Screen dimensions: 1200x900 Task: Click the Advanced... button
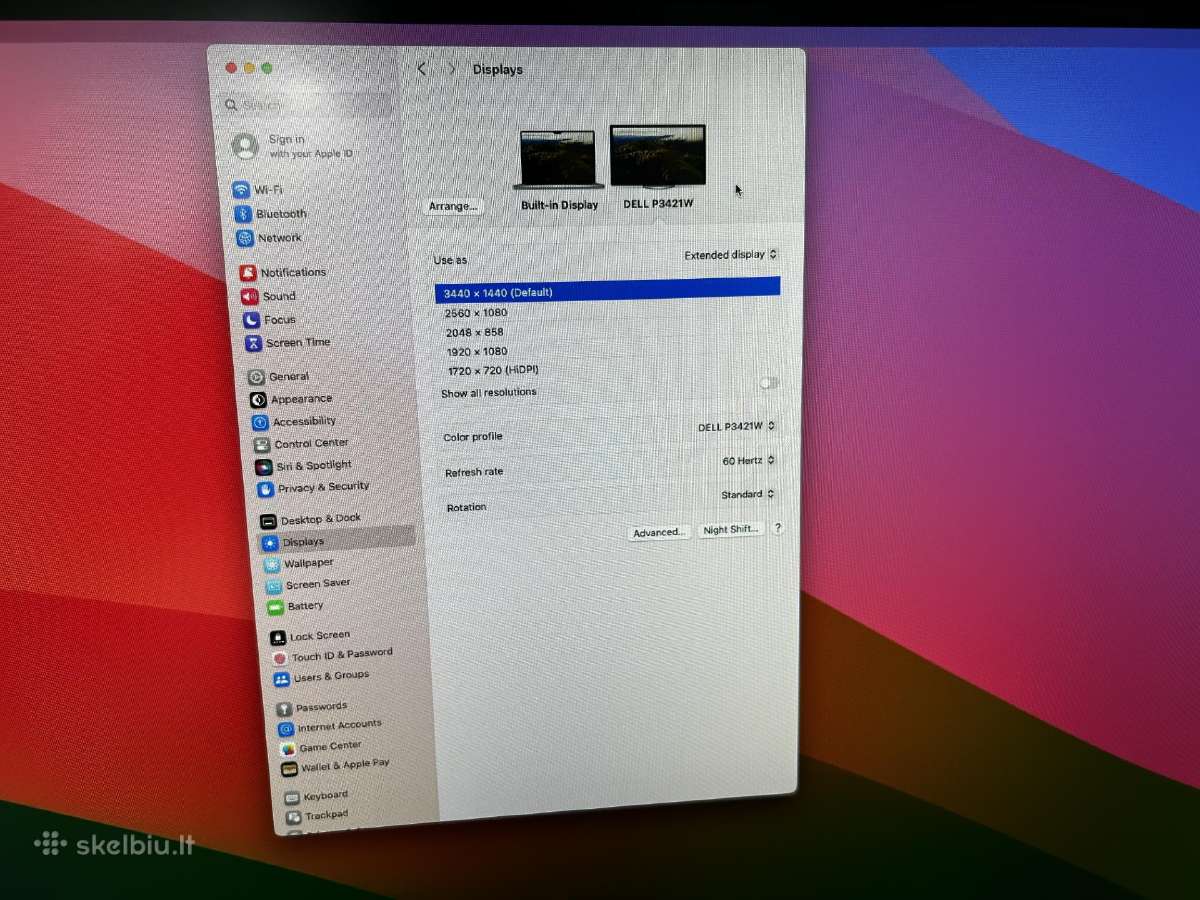click(x=660, y=532)
